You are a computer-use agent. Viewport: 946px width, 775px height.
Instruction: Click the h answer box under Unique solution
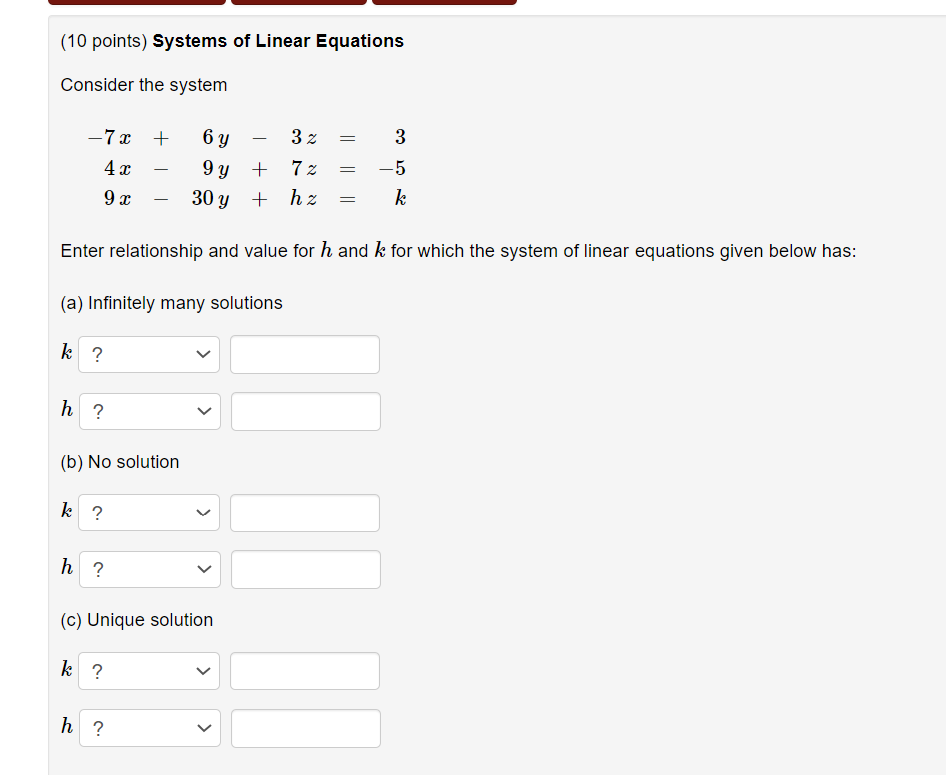click(305, 728)
